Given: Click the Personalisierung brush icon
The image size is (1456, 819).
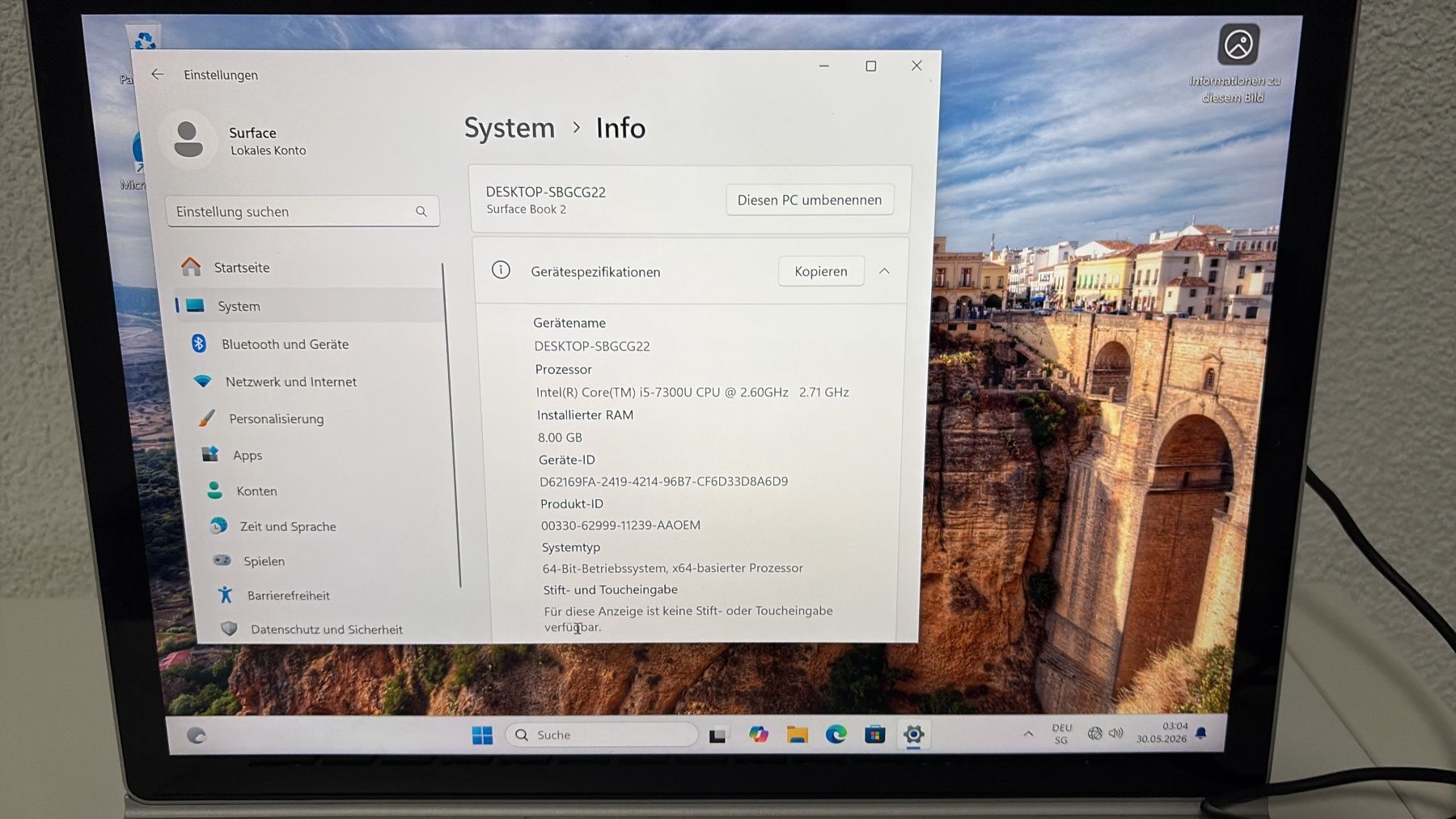Looking at the screenshot, I should 207,418.
